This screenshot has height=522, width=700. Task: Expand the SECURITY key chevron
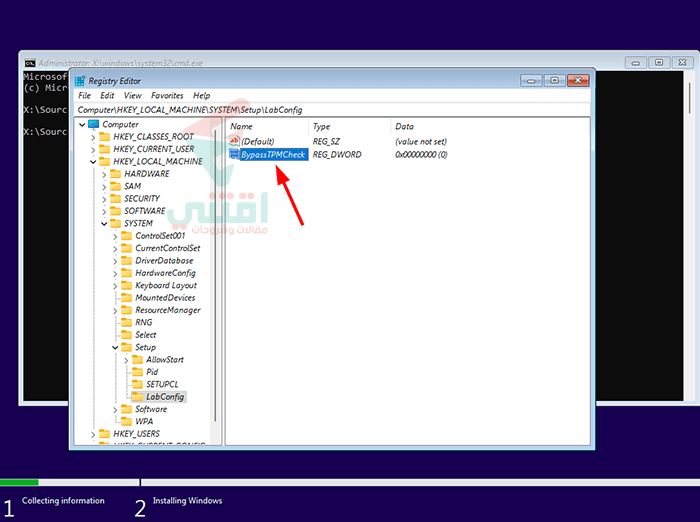pyautogui.click(x=104, y=199)
